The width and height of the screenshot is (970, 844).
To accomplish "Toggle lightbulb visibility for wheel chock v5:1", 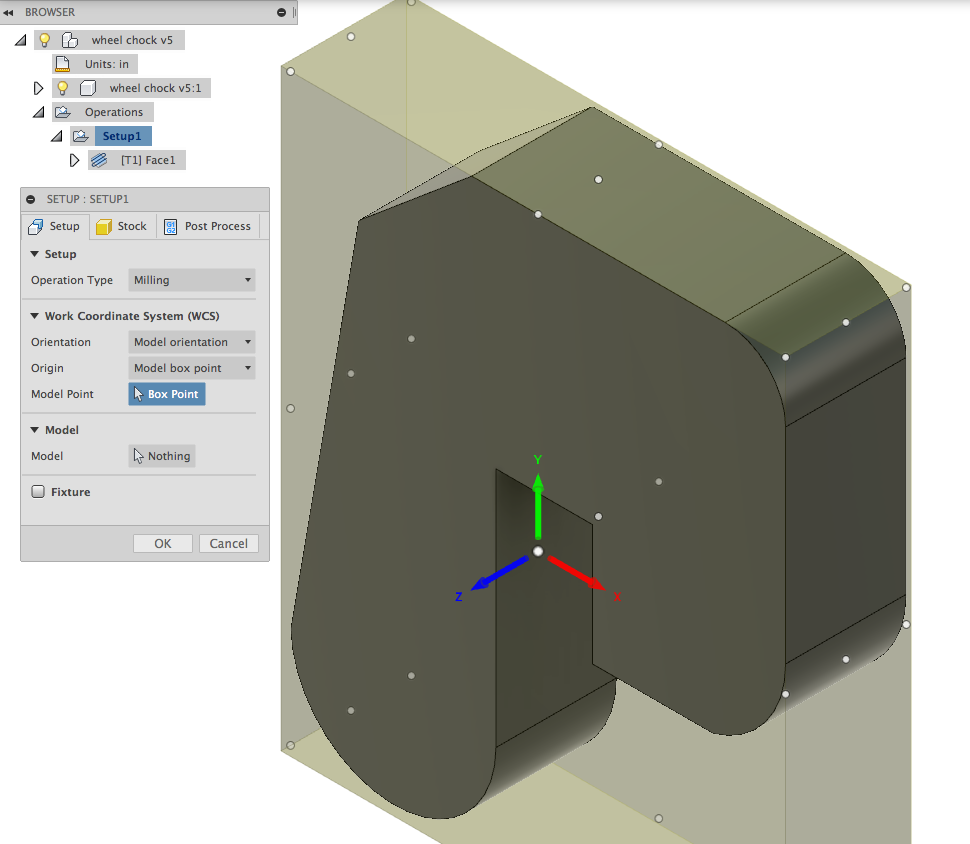I will coord(62,88).
